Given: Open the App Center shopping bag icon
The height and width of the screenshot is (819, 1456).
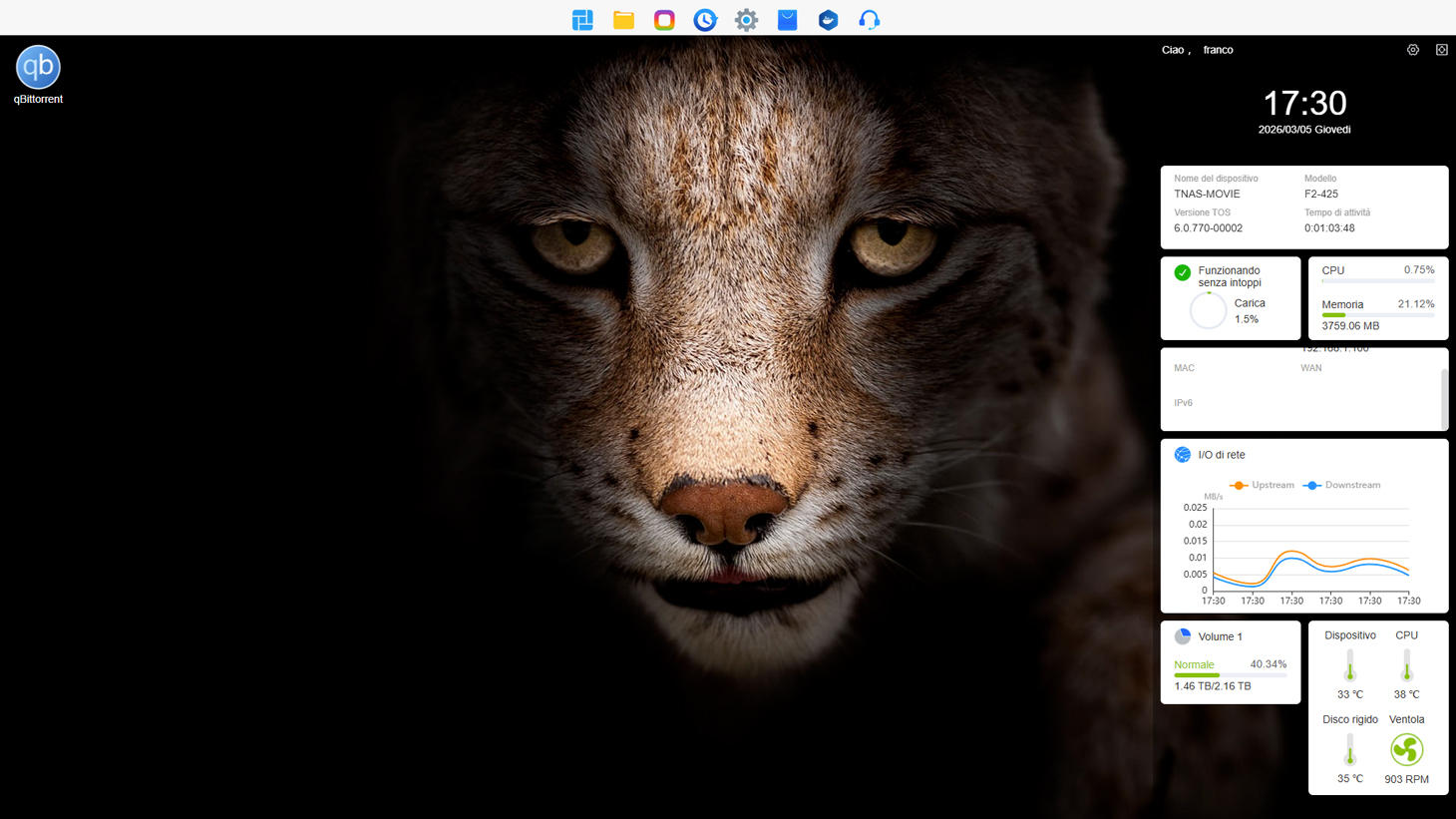Looking at the screenshot, I should click(787, 20).
